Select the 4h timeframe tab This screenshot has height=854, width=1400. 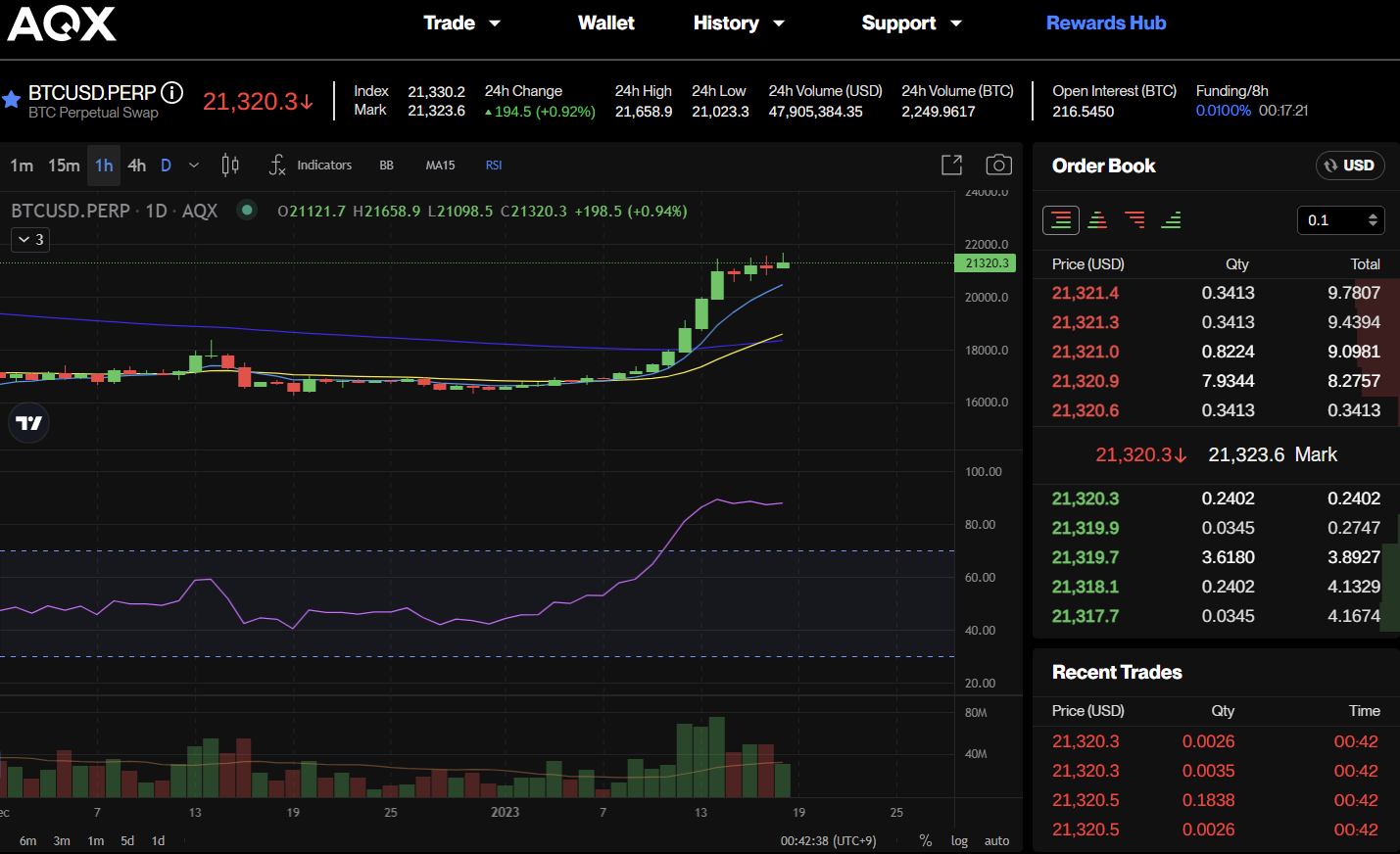click(x=137, y=166)
